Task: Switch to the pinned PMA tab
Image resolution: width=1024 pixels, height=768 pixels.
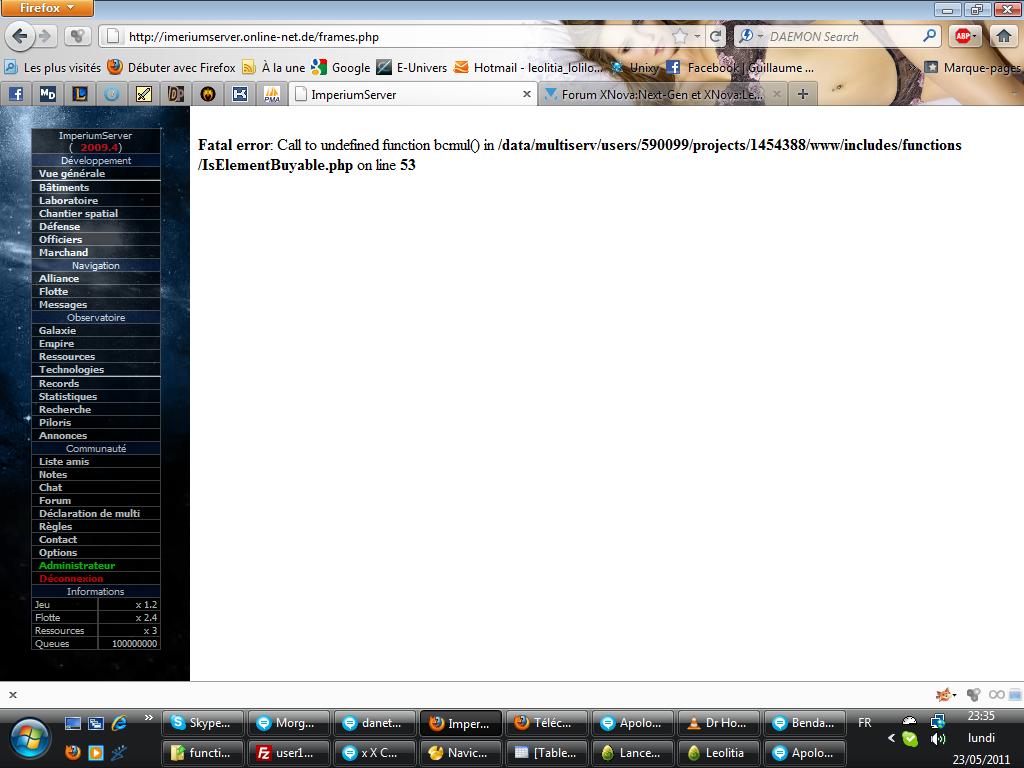Action: coord(272,94)
